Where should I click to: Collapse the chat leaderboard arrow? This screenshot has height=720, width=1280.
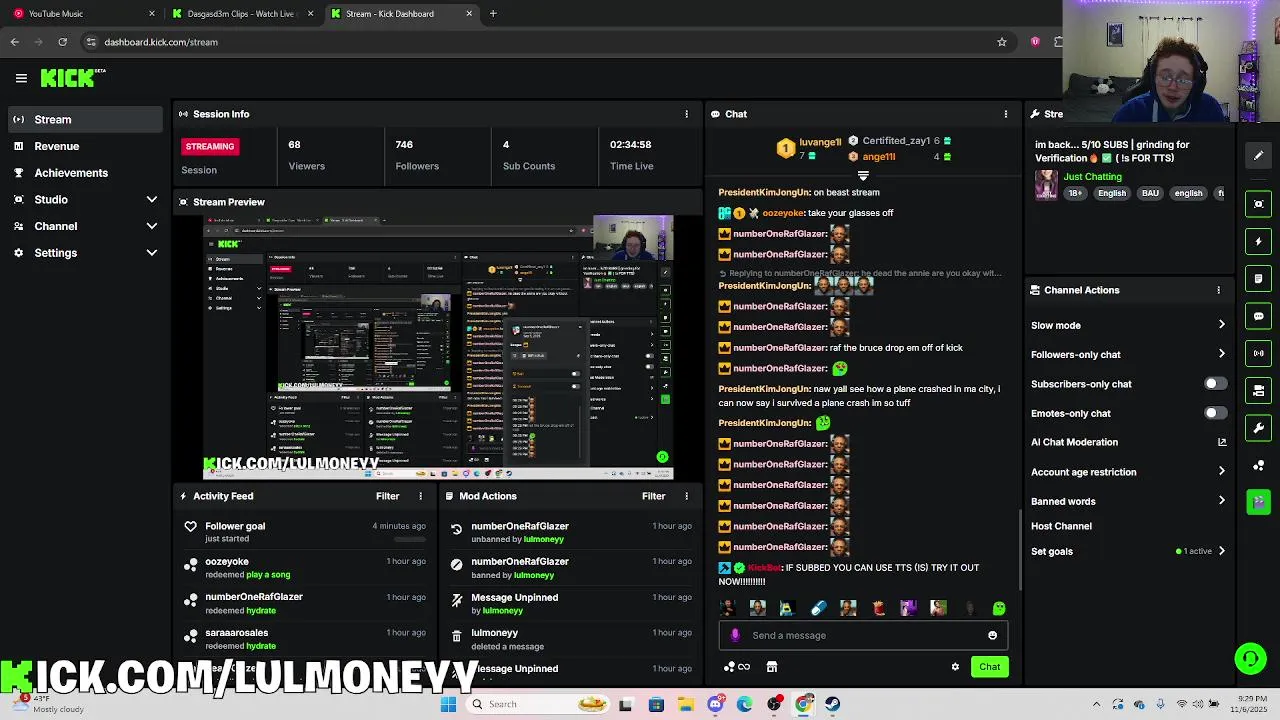point(863,176)
